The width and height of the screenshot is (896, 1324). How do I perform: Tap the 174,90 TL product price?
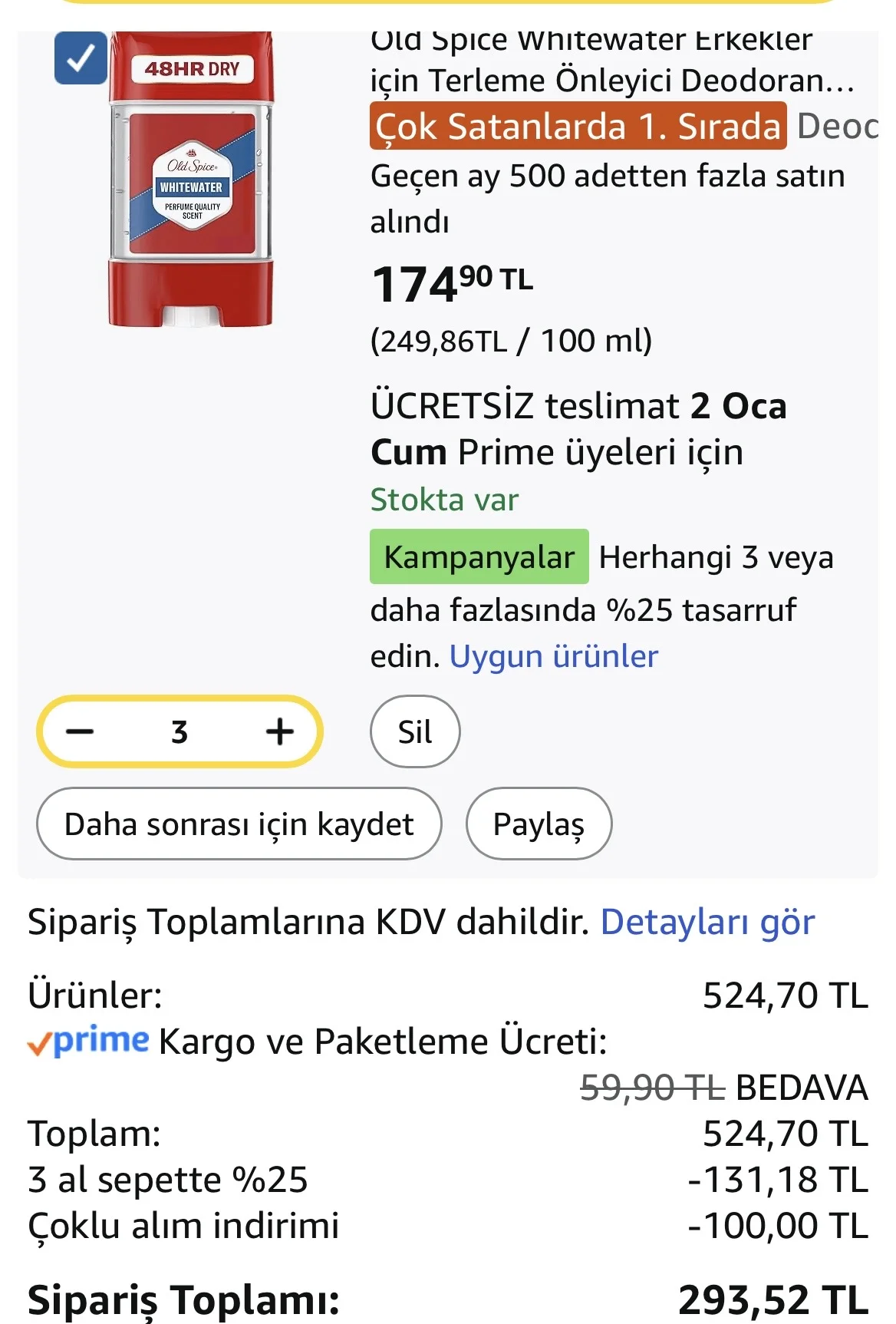pos(452,284)
